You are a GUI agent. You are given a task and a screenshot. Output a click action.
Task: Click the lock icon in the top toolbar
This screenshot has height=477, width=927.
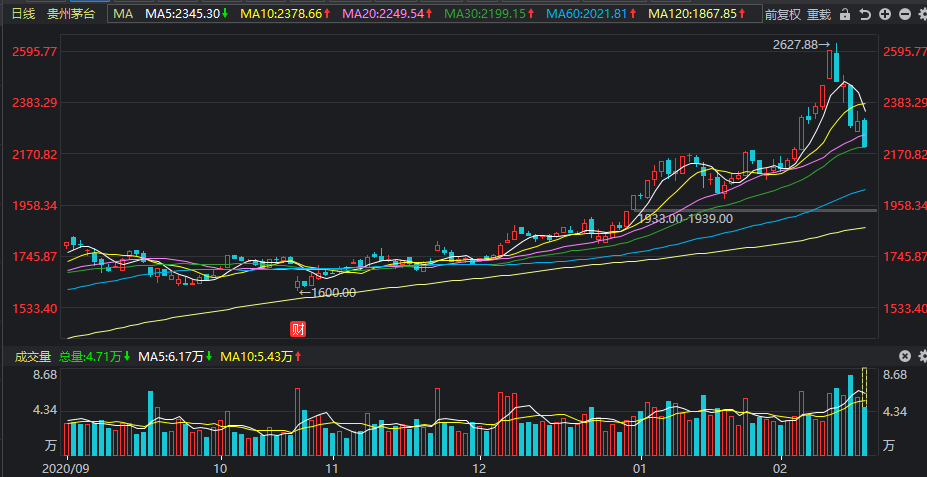point(846,15)
